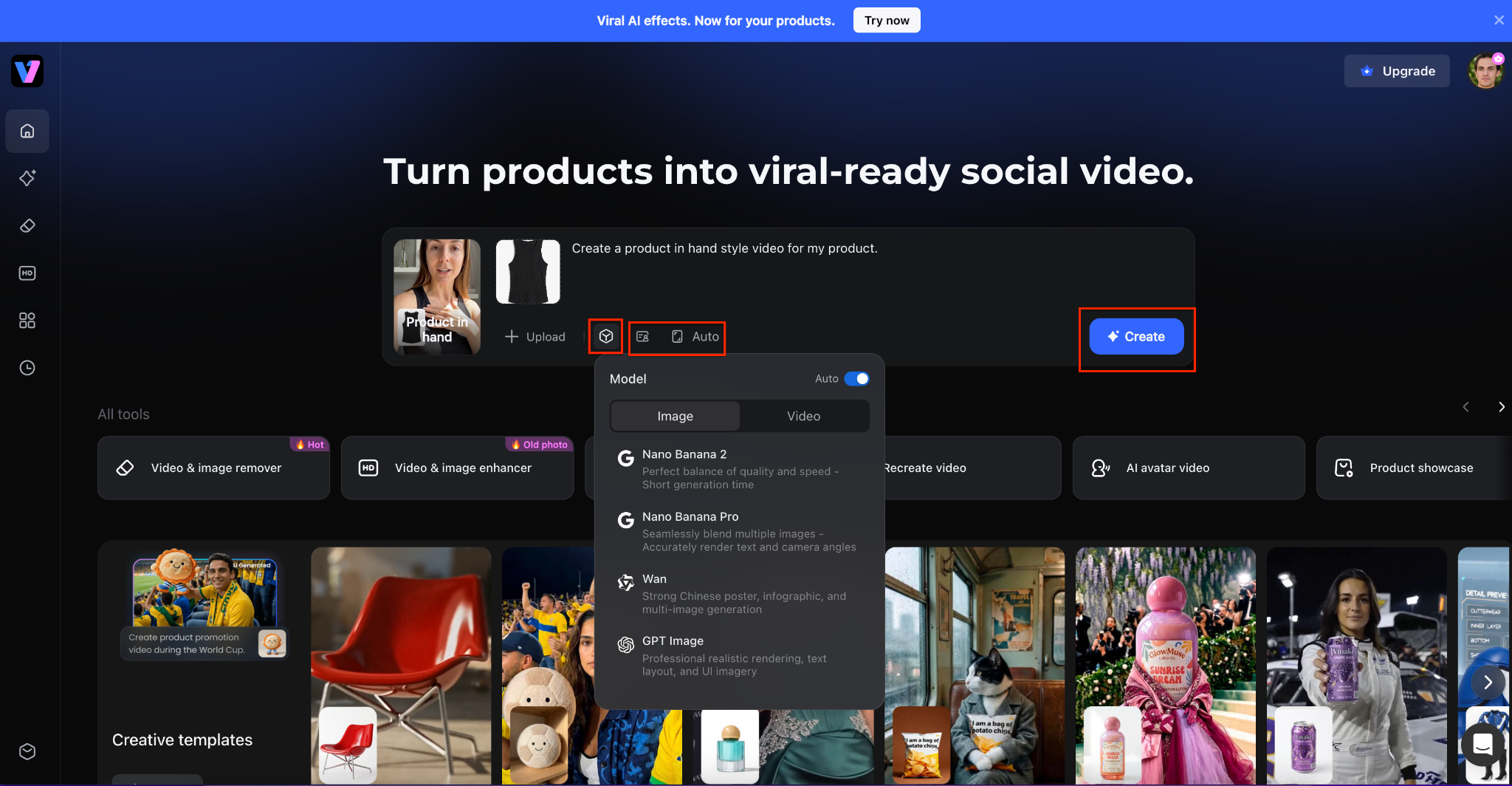Open Video & image remover tool
This screenshot has height=786, width=1512.
tap(214, 468)
